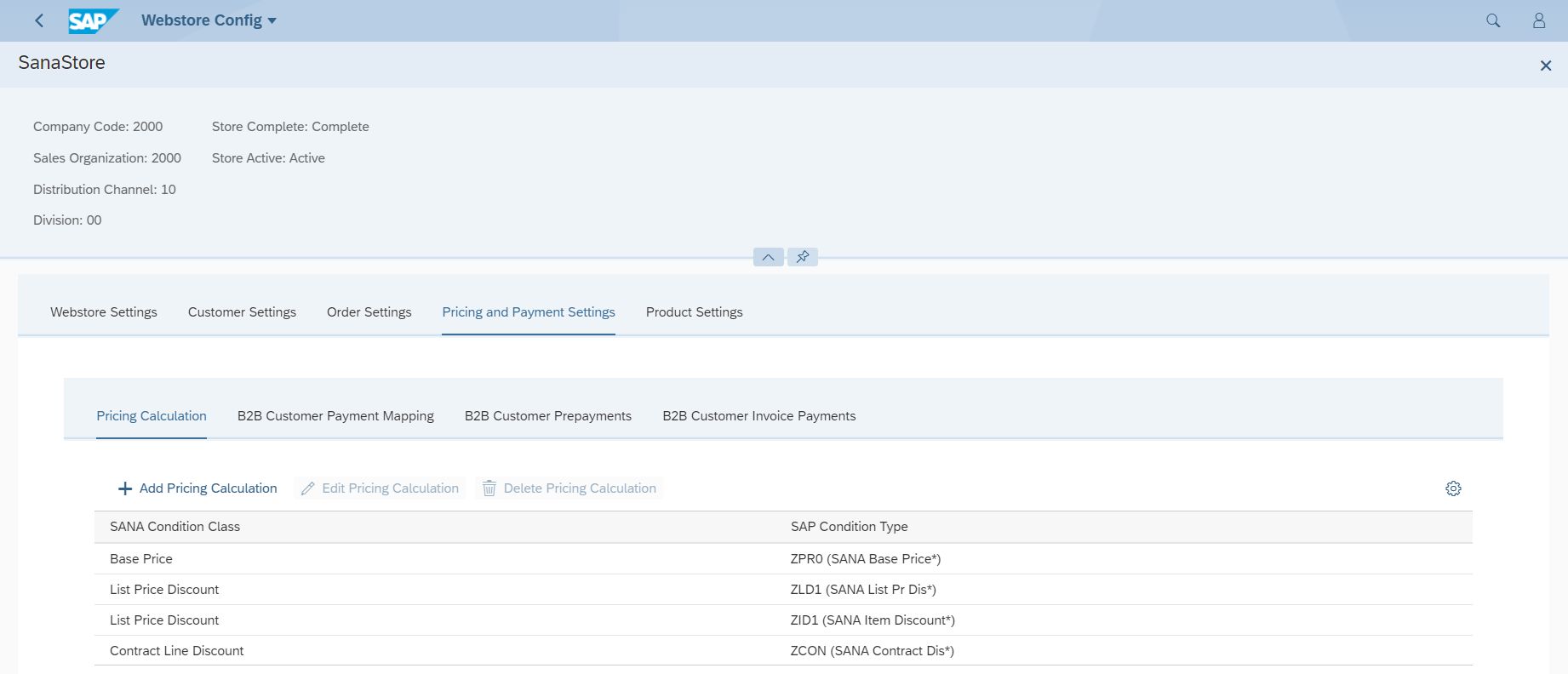Open the Order Settings tab
Viewport: 1568px width, 674px height.
(x=369, y=312)
